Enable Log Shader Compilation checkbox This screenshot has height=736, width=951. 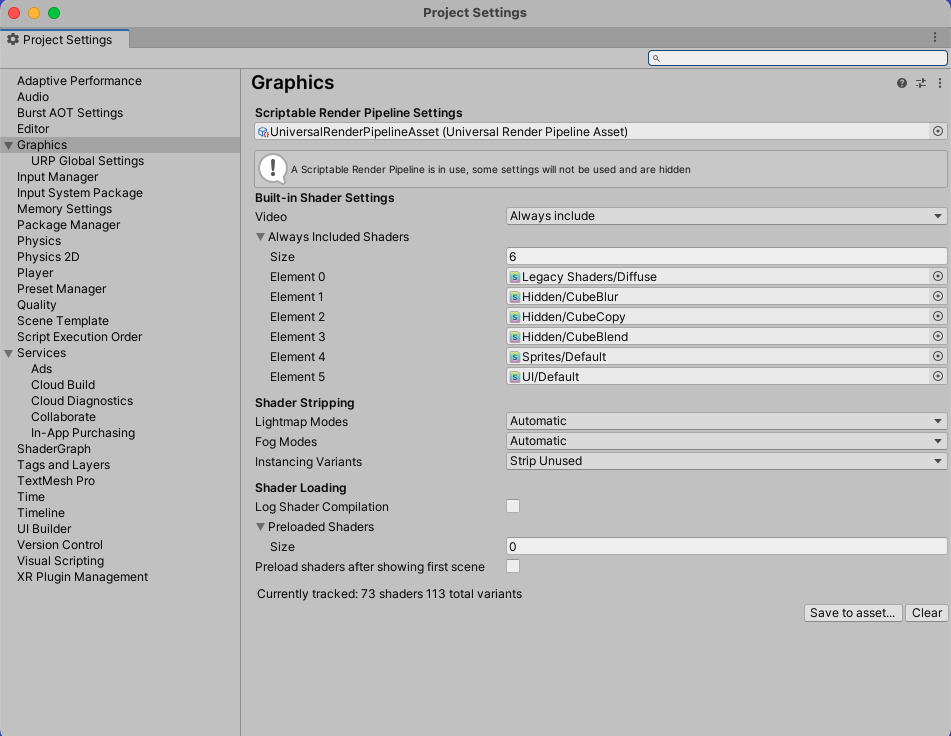pyautogui.click(x=513, y=507)
